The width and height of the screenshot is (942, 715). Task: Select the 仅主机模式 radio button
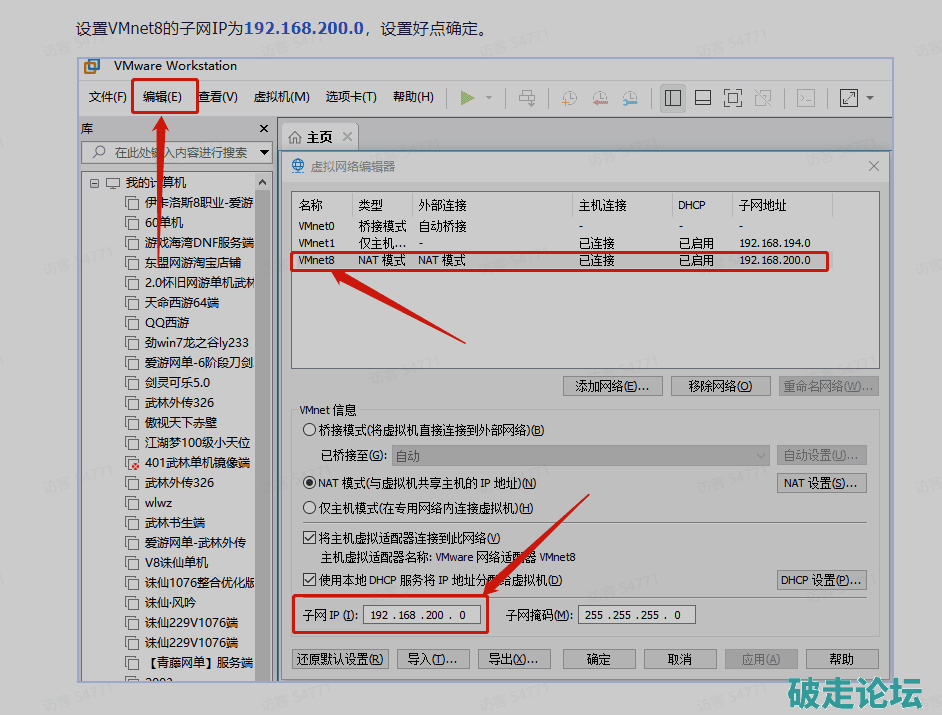(309, 509)
